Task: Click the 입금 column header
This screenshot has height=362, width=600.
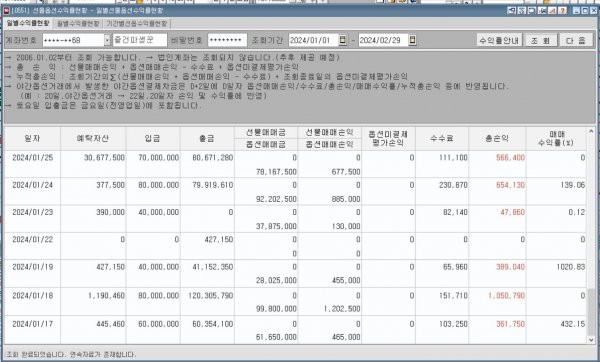Action: click(x=153, y=139)
